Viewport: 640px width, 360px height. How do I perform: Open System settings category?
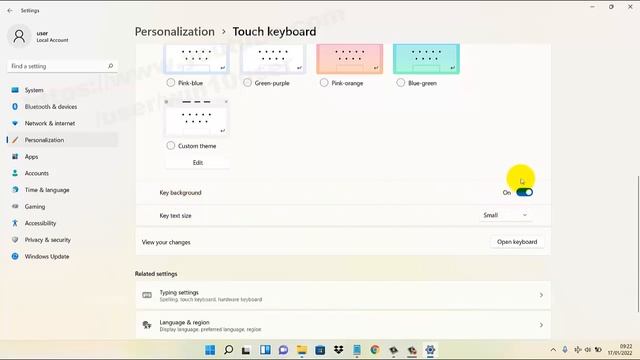[x=62, y=90]
